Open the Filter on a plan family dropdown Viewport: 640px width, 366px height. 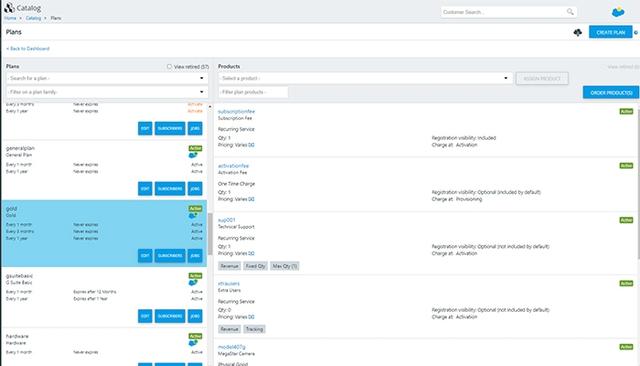(x=107, y=92)
